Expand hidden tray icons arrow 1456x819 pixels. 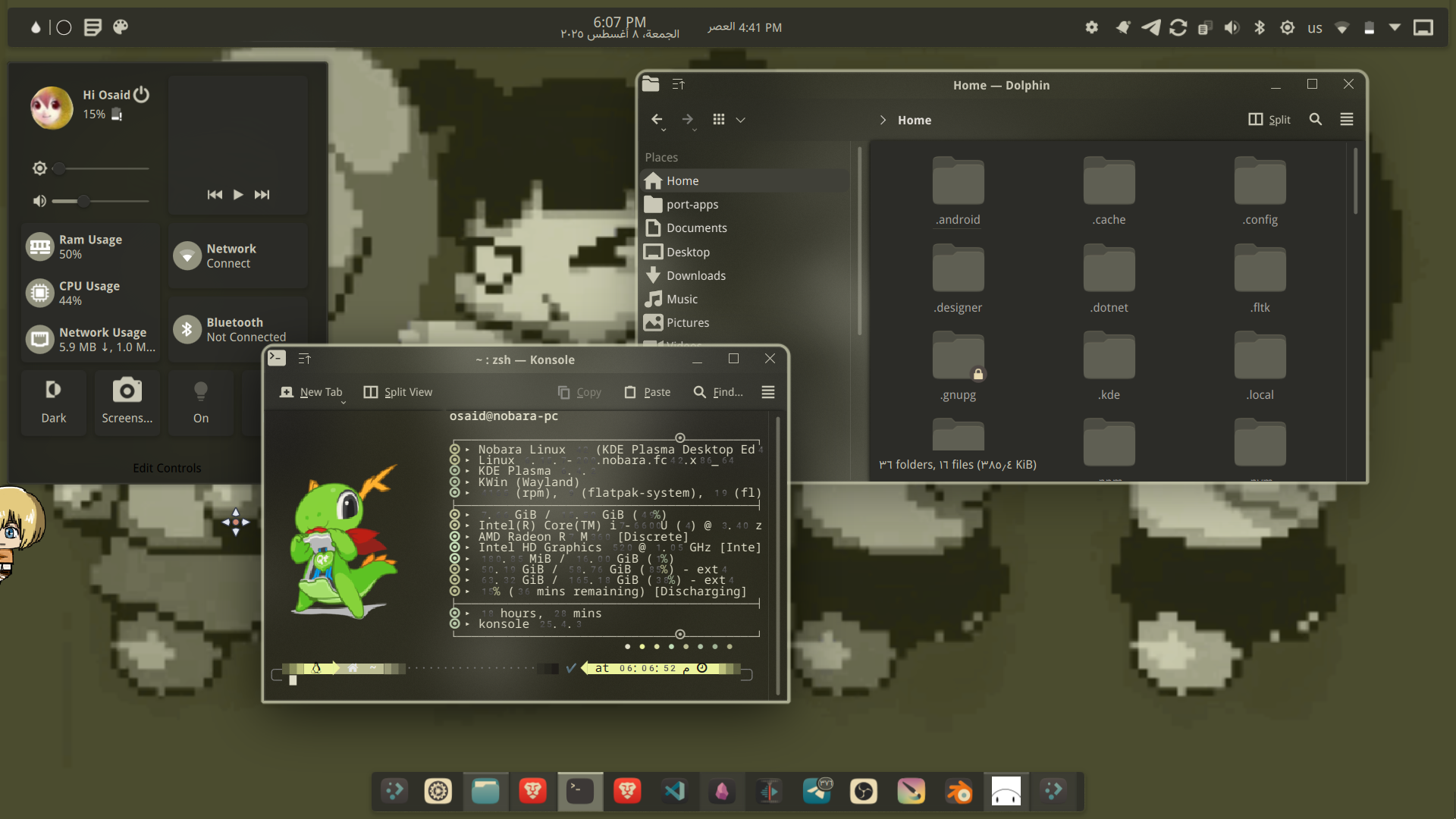(1395, 27)
